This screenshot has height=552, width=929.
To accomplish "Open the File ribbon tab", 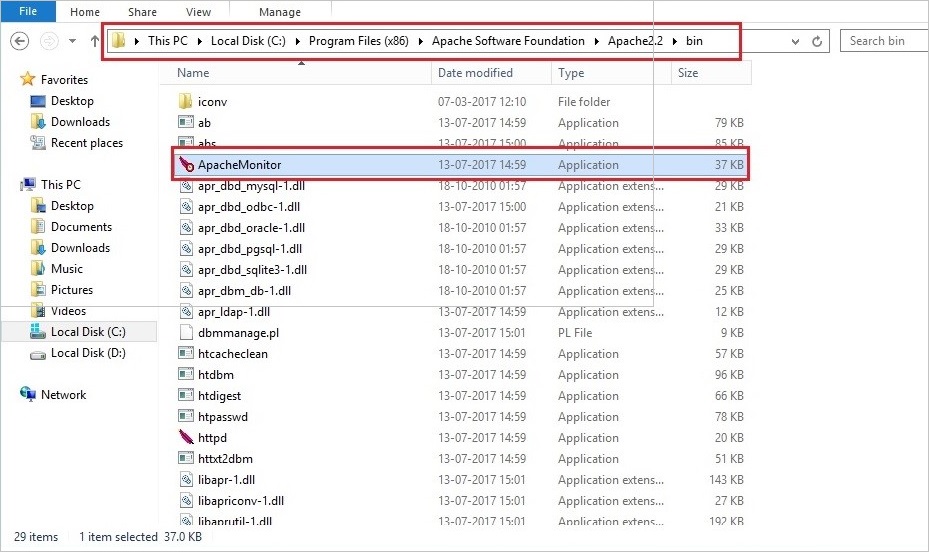I will [28, 11].
